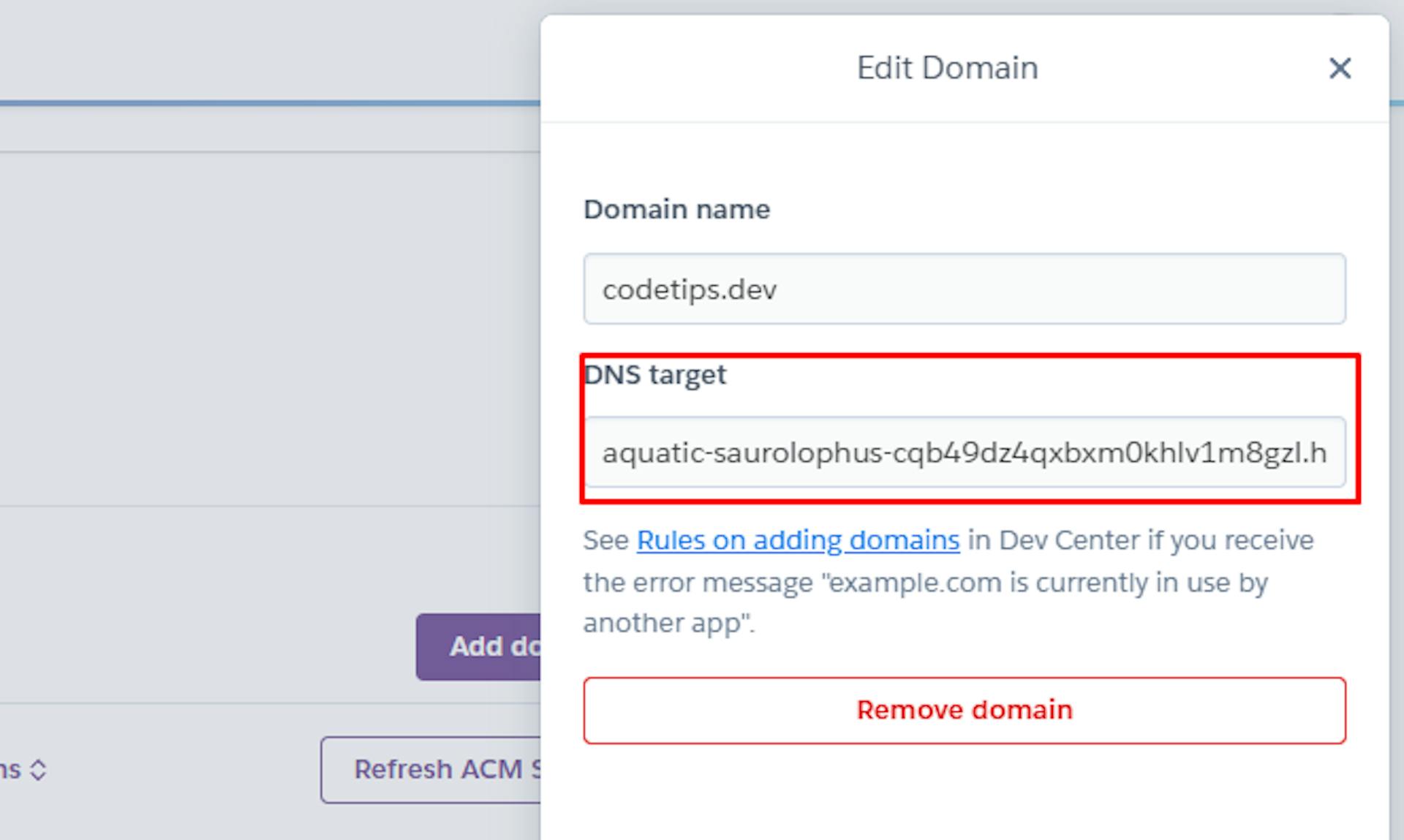Dismiss the modal using the close icon
Image resolution: width=1404 pixels, height=840 pixels.
click(1340, 69)
